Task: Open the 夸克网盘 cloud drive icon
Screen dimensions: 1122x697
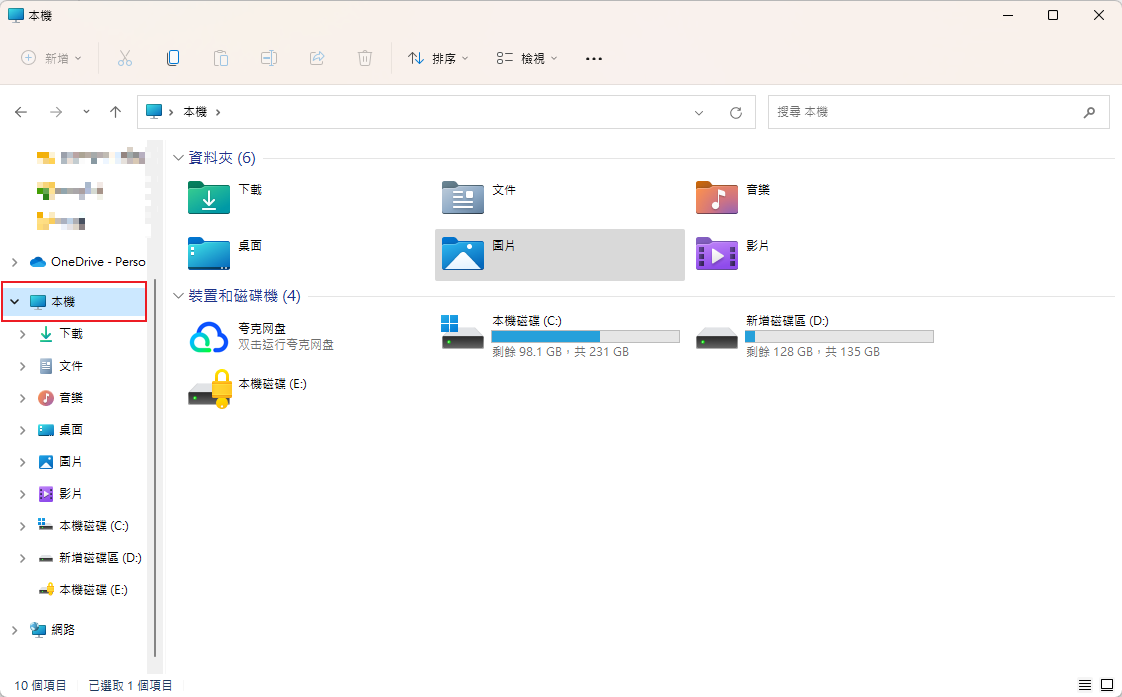Action: pyautogui.click(x=210, y=337)
